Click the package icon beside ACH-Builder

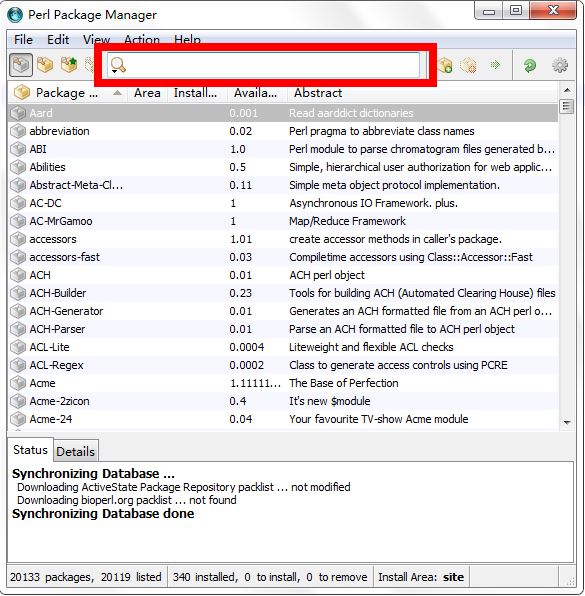click(18, 293)
